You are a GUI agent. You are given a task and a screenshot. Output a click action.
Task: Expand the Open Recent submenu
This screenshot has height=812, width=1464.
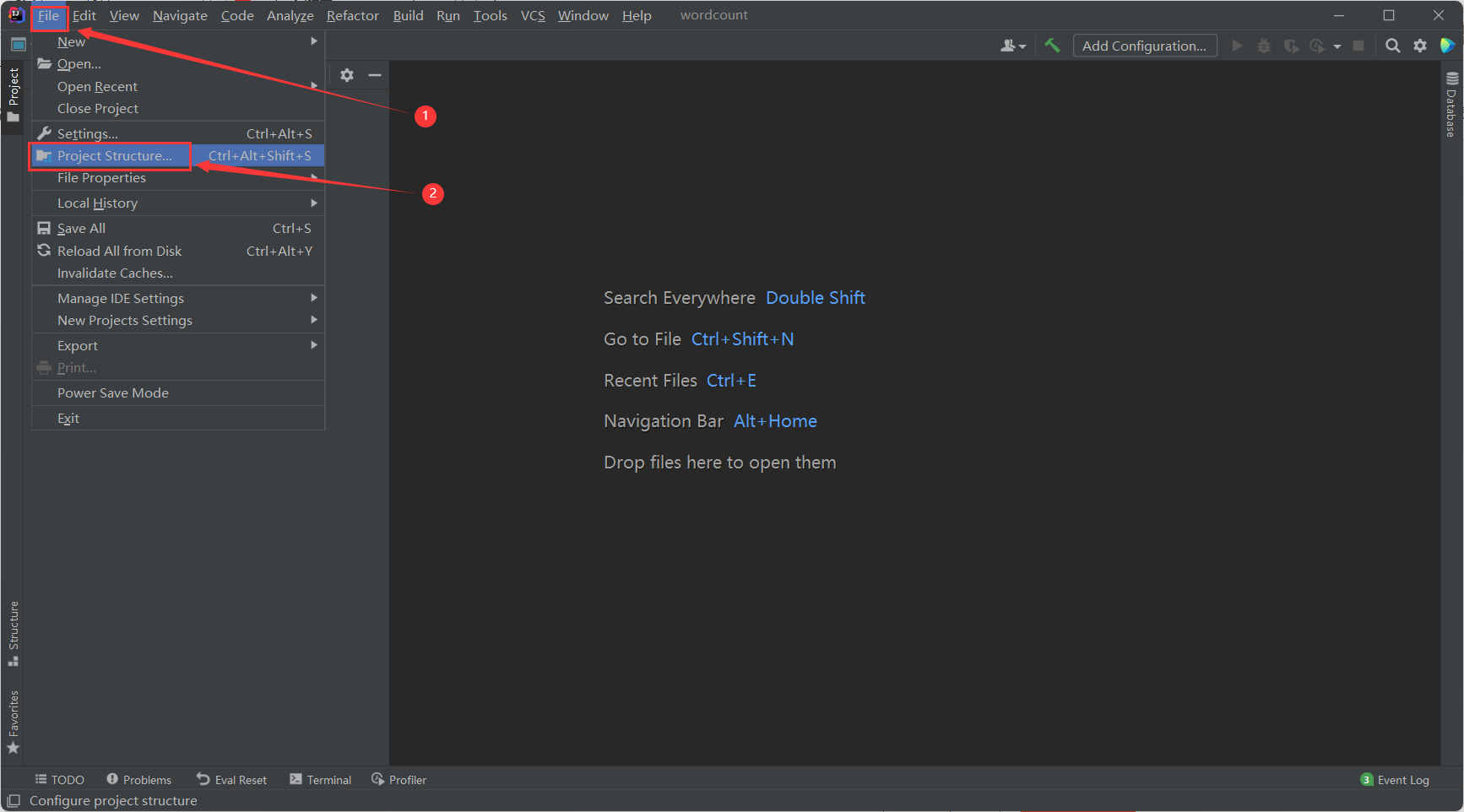178,86
